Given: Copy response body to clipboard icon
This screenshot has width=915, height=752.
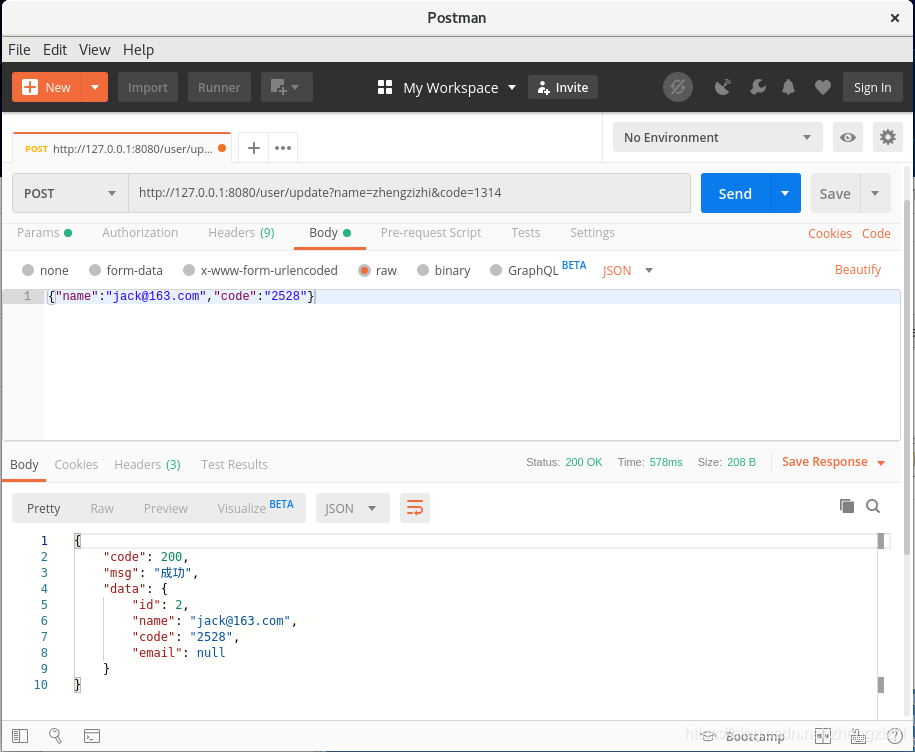Looking at the screenshot, I should (x=847, y=506).
